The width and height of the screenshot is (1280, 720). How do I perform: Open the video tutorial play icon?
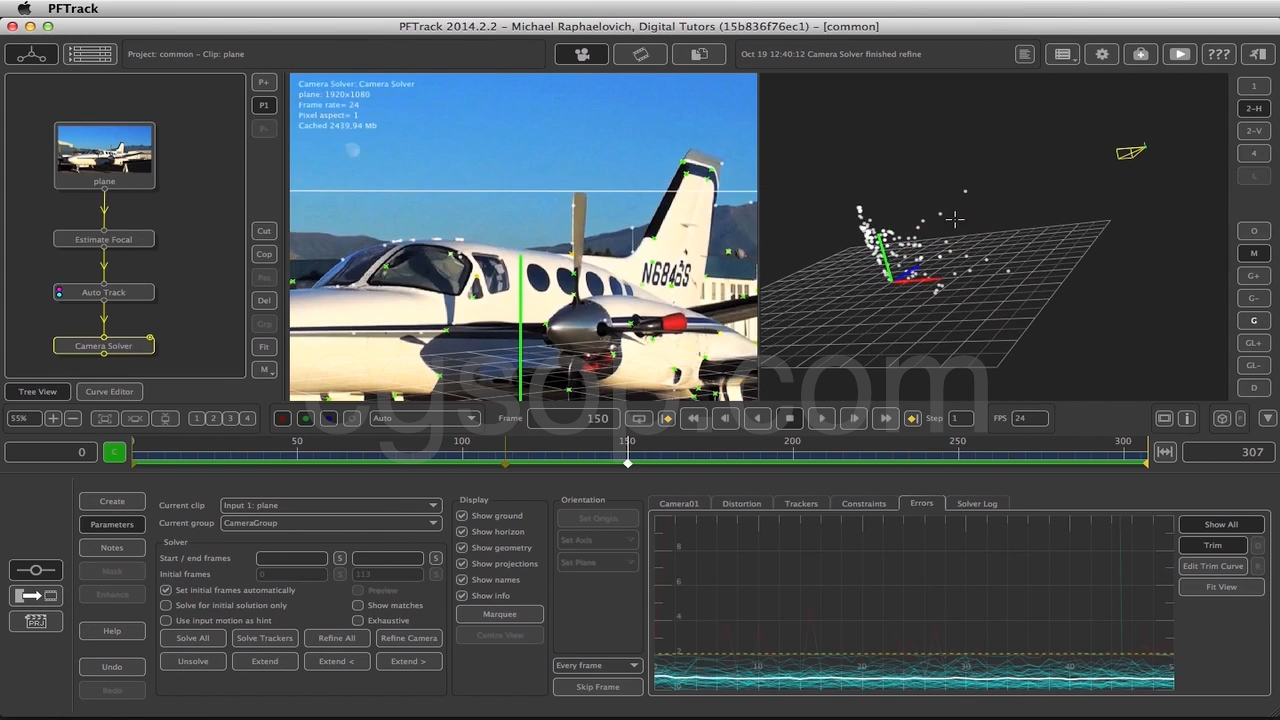tap(1180, 54)
